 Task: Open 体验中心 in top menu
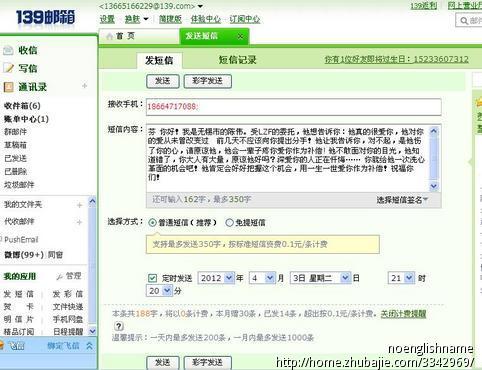click(206, 19)
